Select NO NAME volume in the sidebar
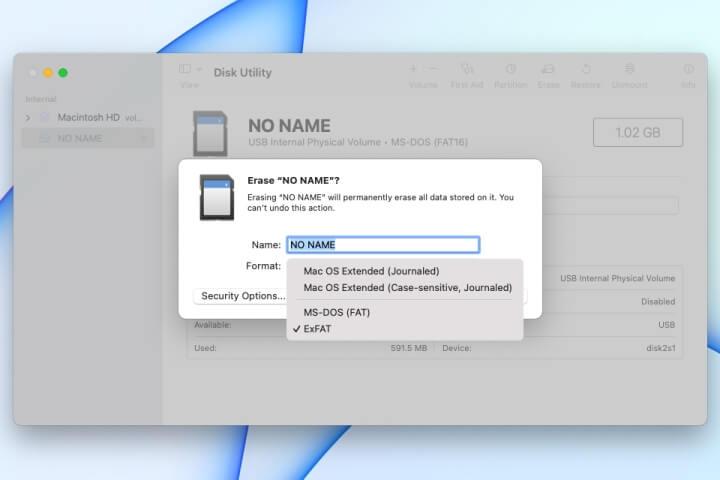720x480 pixels. pos(88,138)
